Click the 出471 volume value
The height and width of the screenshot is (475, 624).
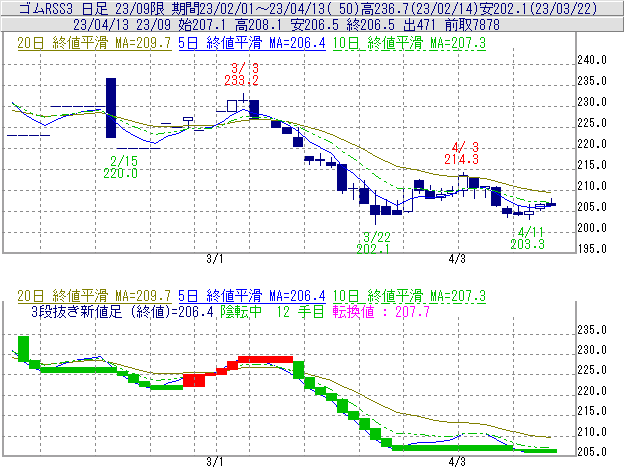(x=420, y=25)
